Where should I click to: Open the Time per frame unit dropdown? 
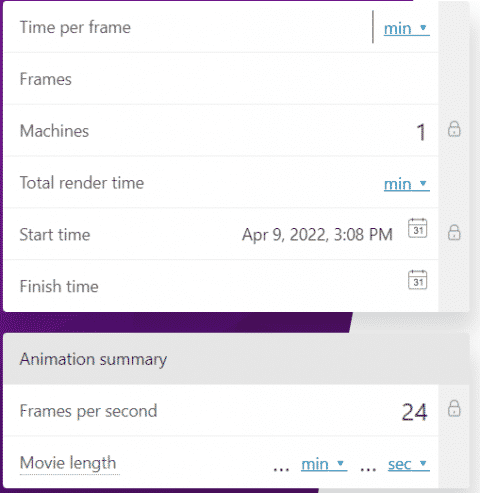(407, 28)
